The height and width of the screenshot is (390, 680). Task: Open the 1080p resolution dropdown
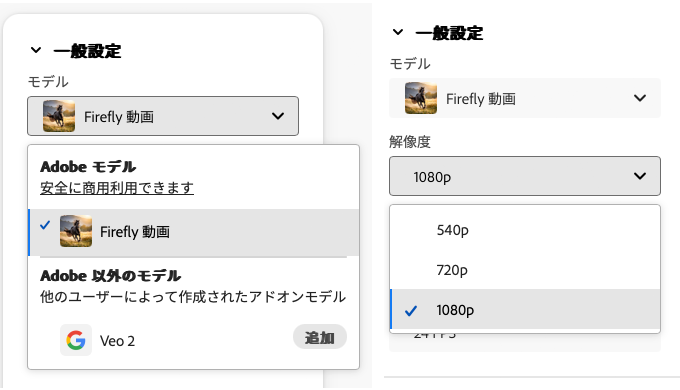[x=525, y=176]
